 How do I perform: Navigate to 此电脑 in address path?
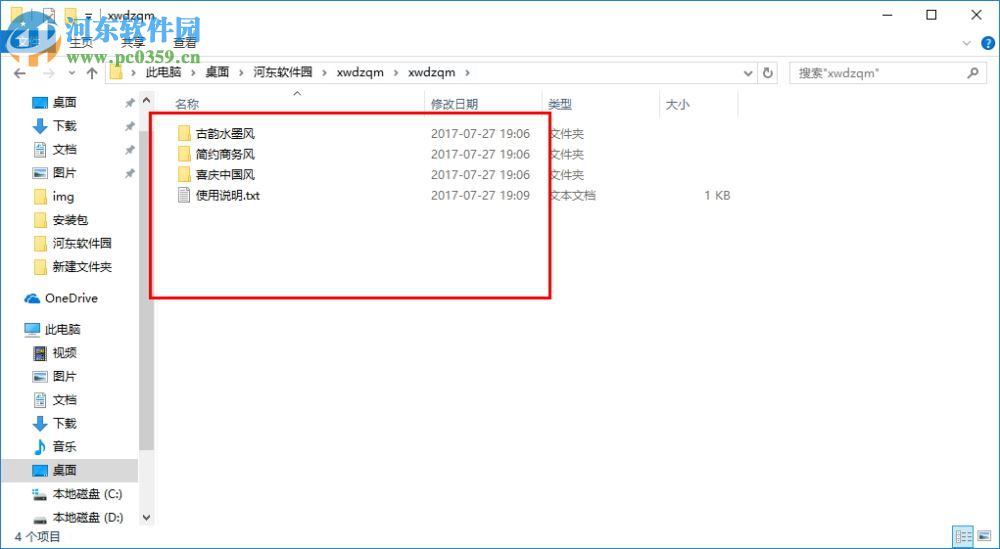(163, 73)
